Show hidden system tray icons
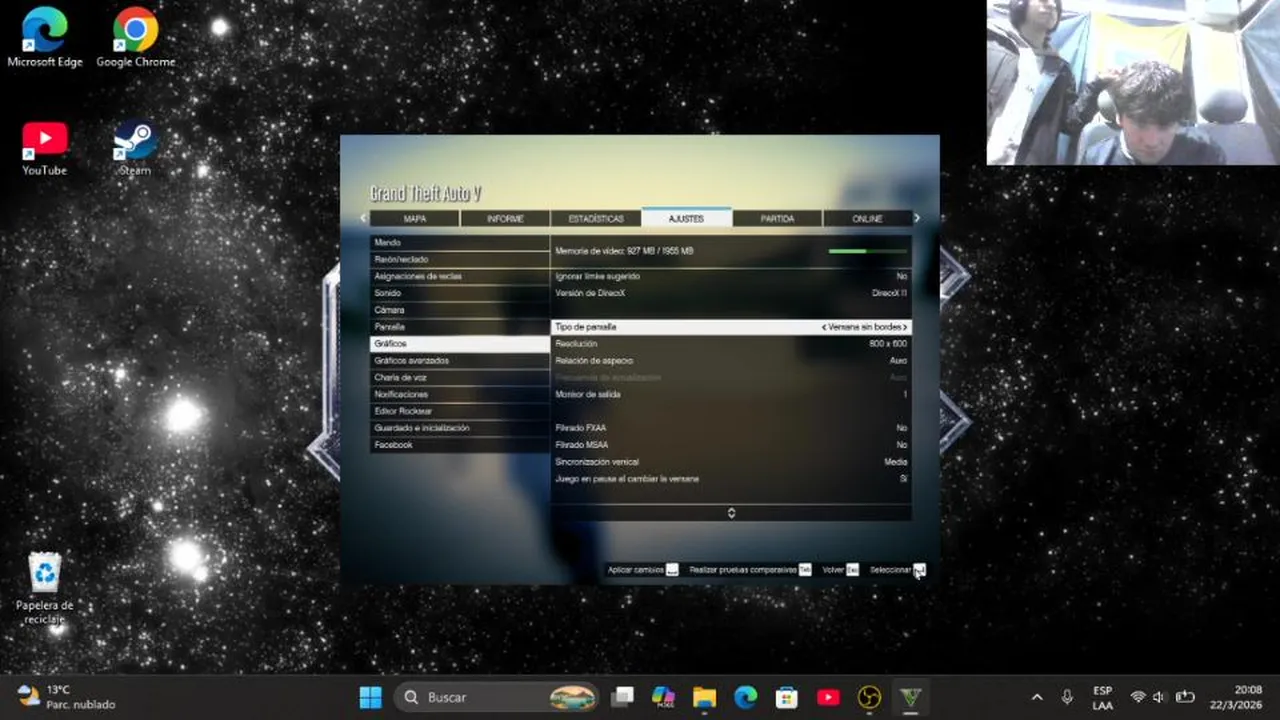The width and height of the screenshot is (1280, 720). click(1037, 697)
